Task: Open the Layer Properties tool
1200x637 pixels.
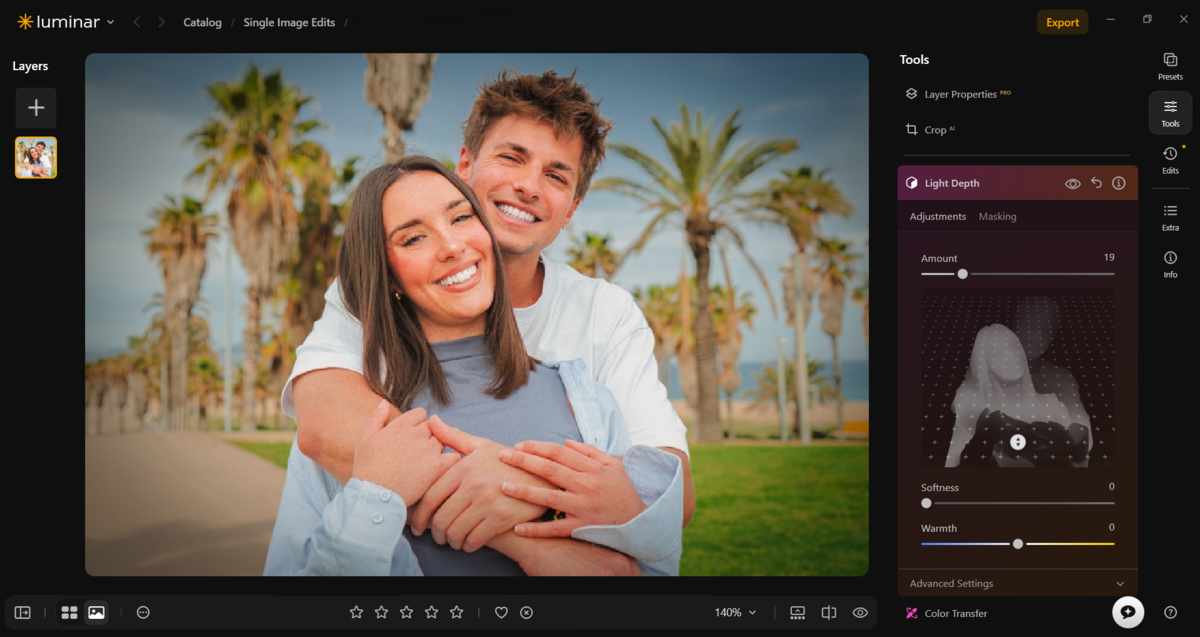Action: [x=959, y=94]
